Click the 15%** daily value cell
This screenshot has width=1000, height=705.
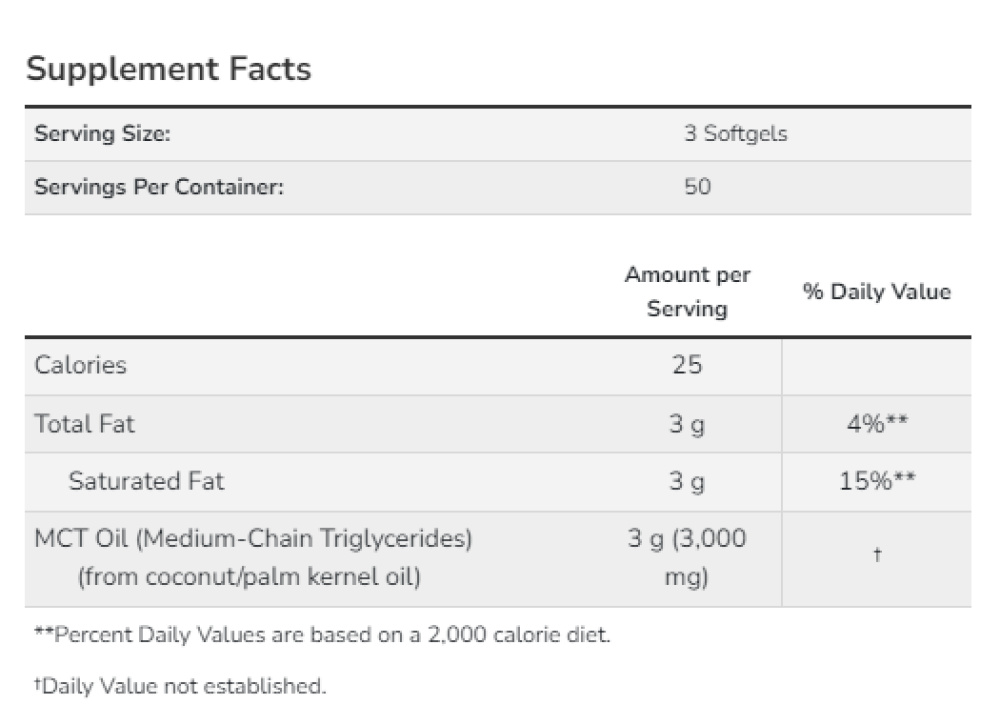[876, 481]
